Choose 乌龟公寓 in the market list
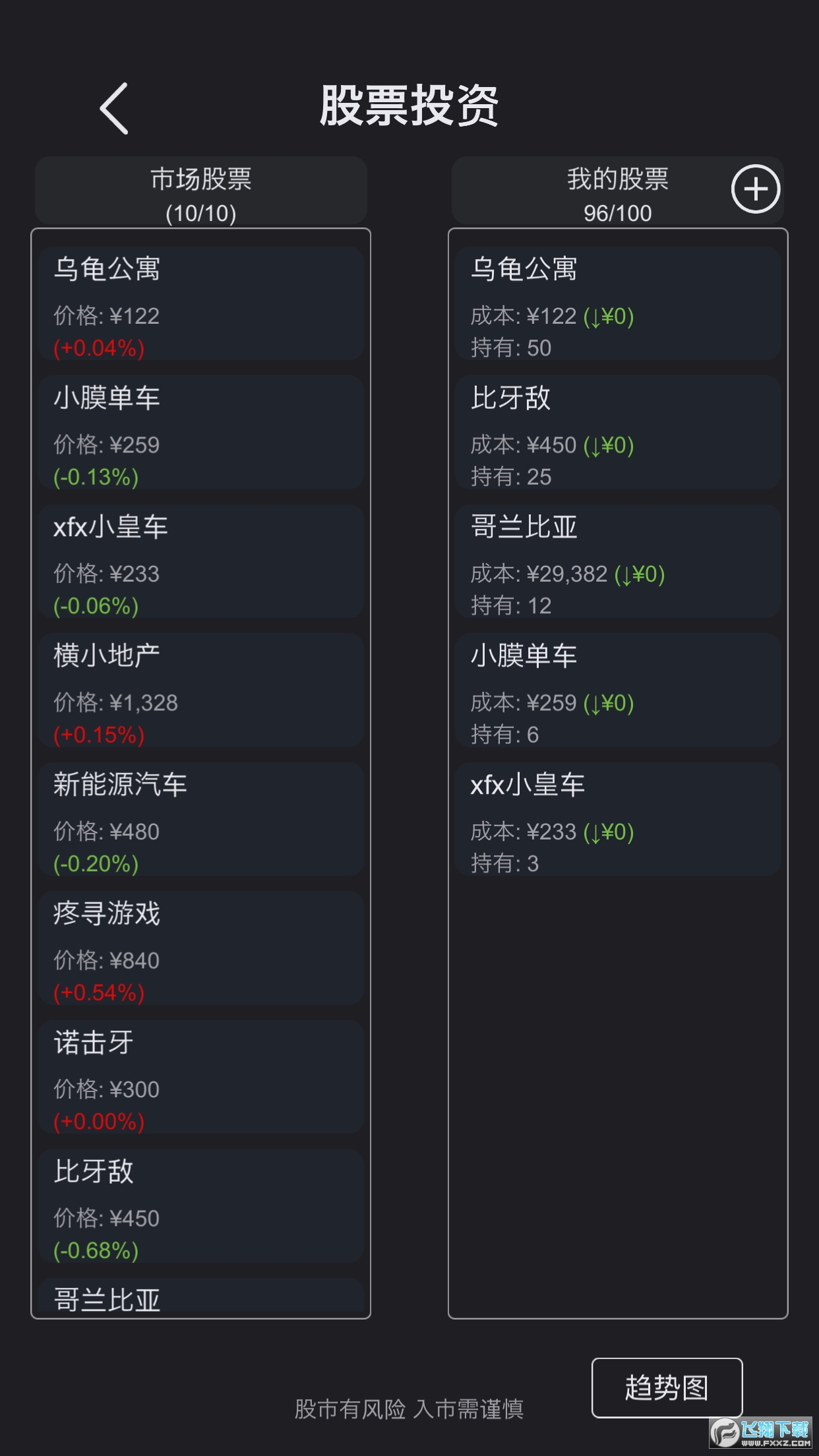Viewport: 819px width, 1456px height. 201,304
